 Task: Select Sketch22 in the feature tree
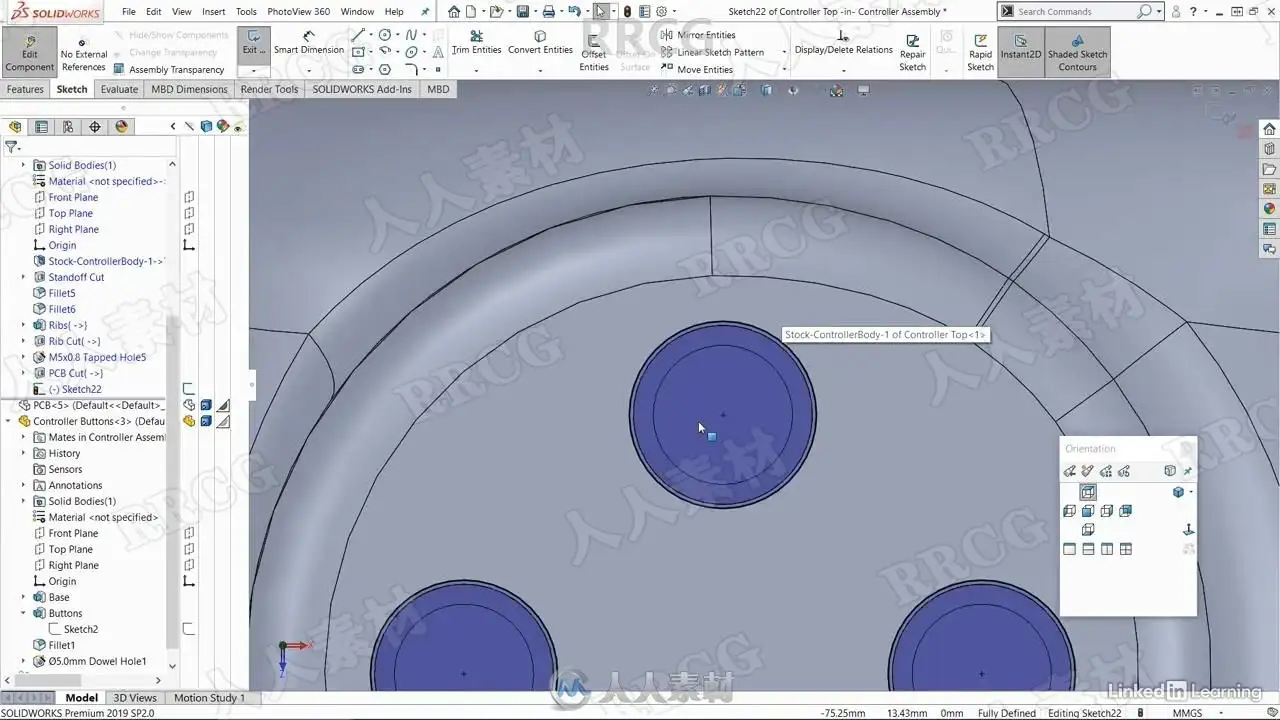coord(73,389)
